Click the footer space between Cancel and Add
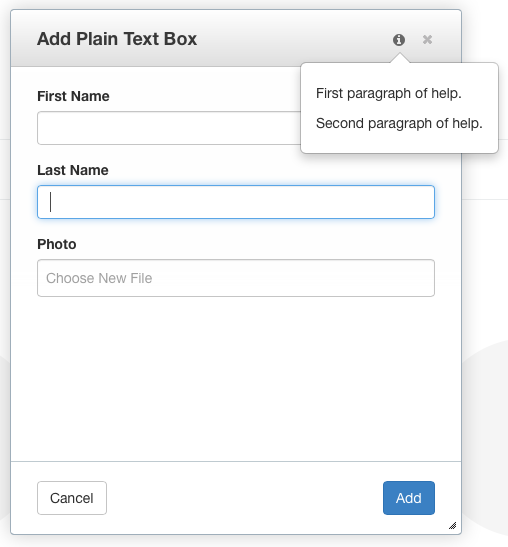Screen dimensions: 508x547 (x=244, y=498)
